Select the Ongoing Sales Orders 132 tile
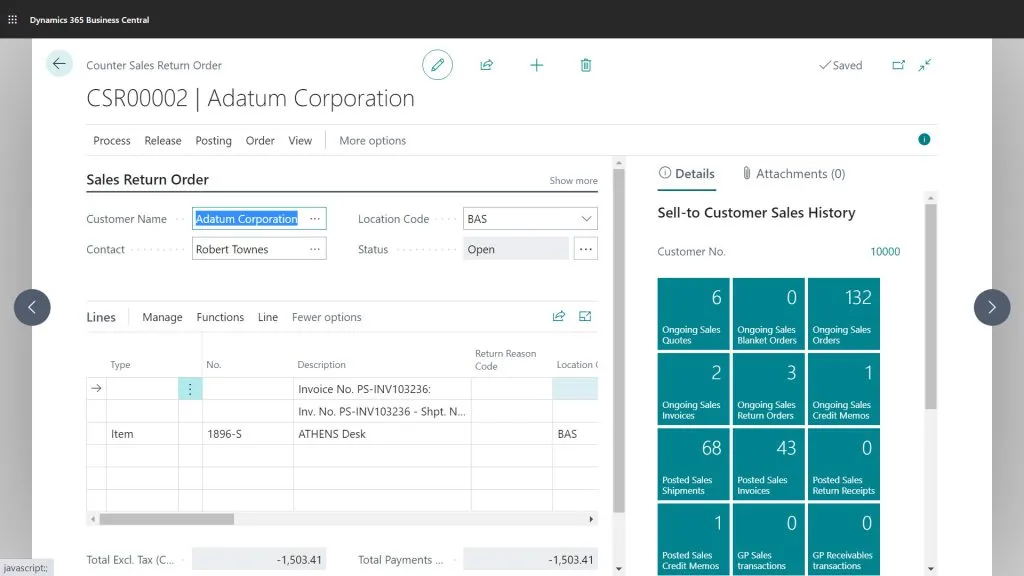 click(x=843, y=313)
